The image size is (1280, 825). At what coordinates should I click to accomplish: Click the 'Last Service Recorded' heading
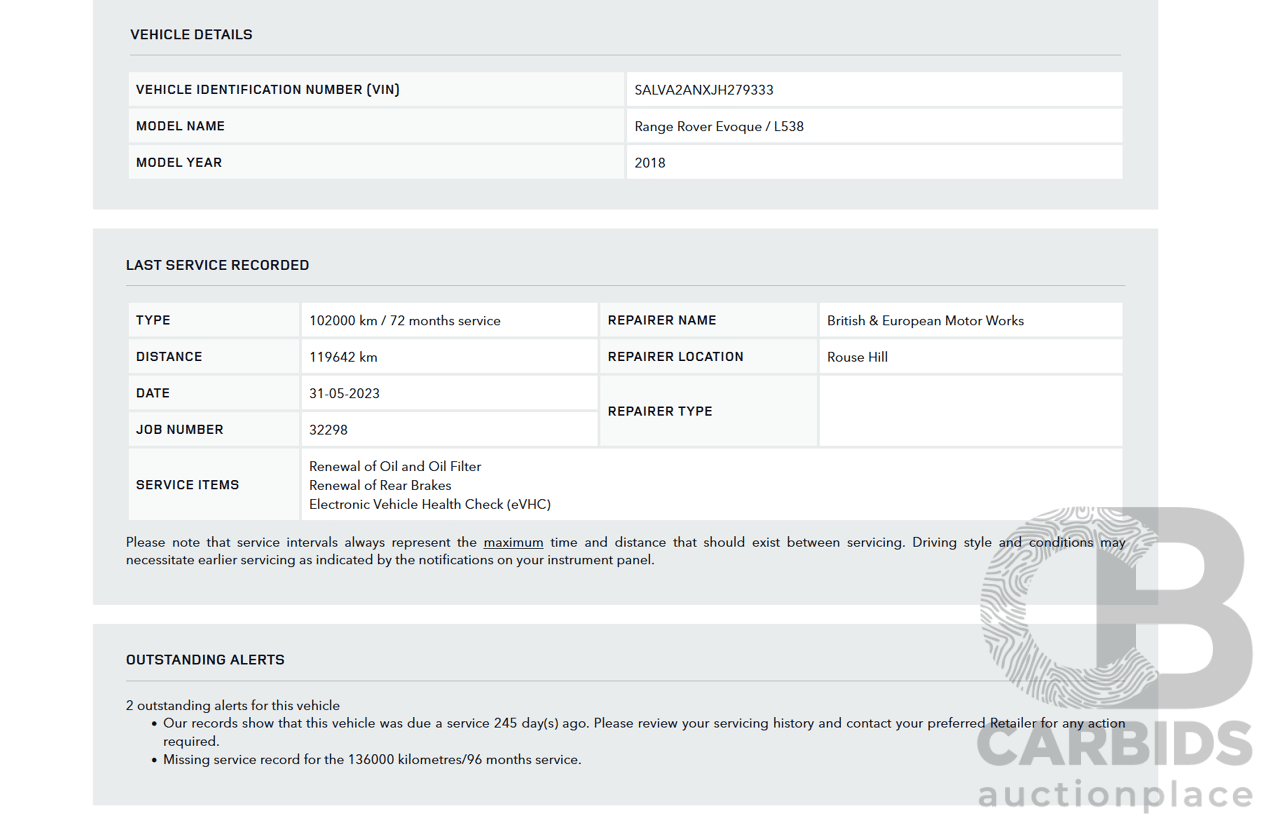click(x=217, y=265)
